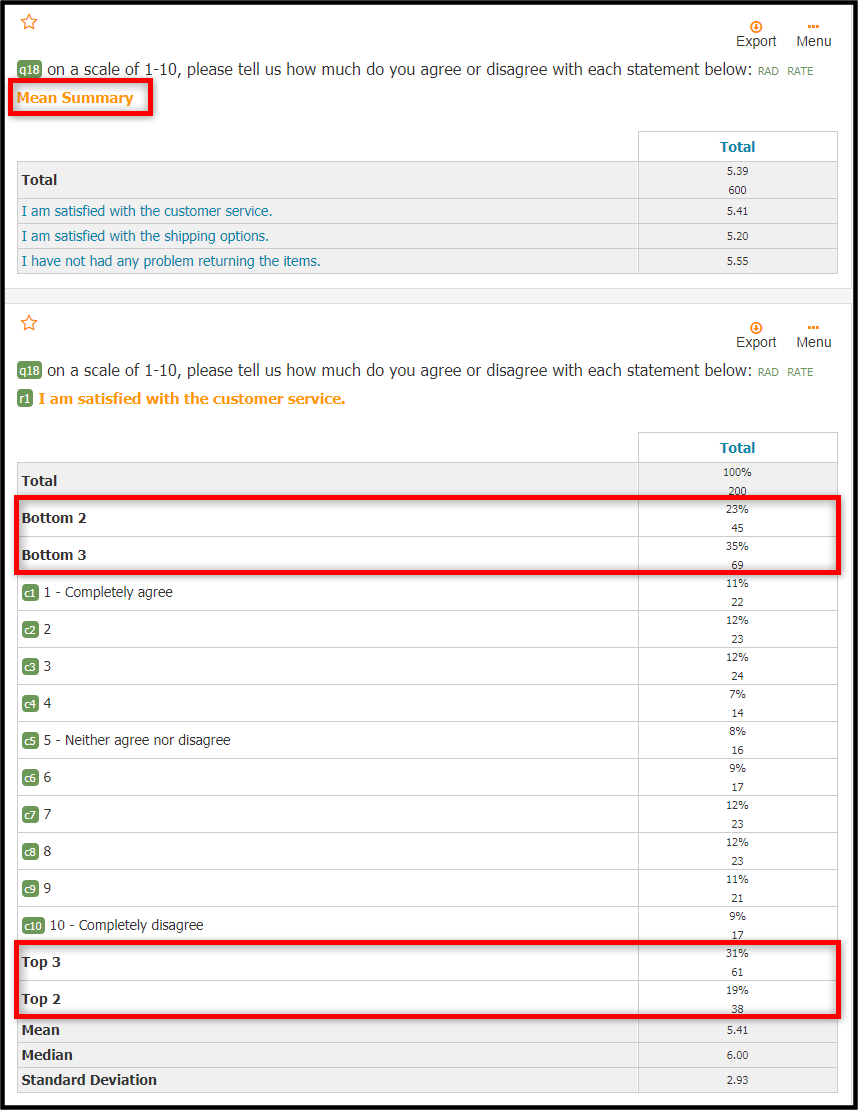Screen dimensions: 858x1110
Task: Click c5 badge for Neither agree nor disagree
Action: [x=30, y=740]
